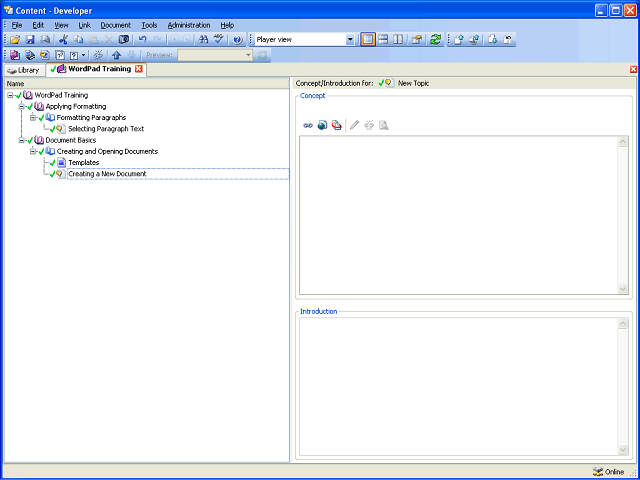Viewport: 640px width, 480px height.
Task: Open the Help menu
Action: [x=227, y=25]
